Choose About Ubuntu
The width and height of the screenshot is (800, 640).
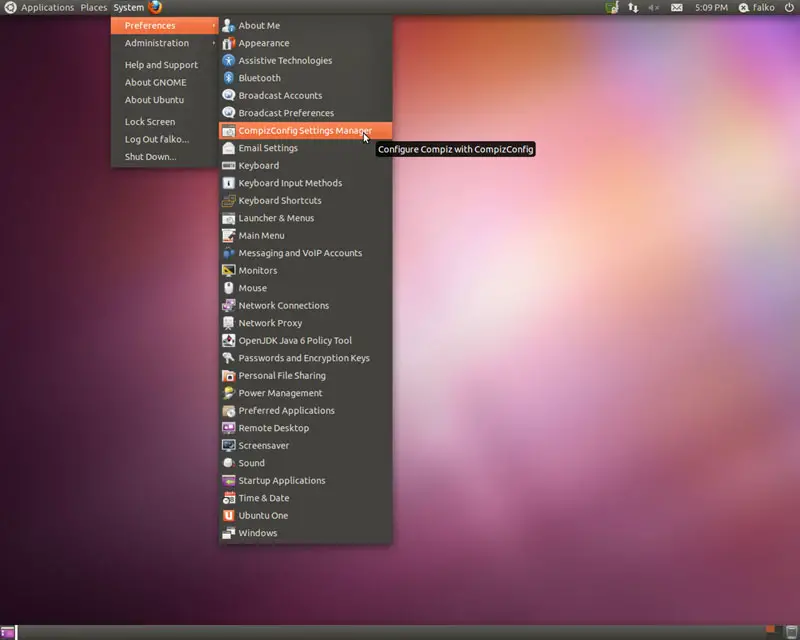point(165,100)
